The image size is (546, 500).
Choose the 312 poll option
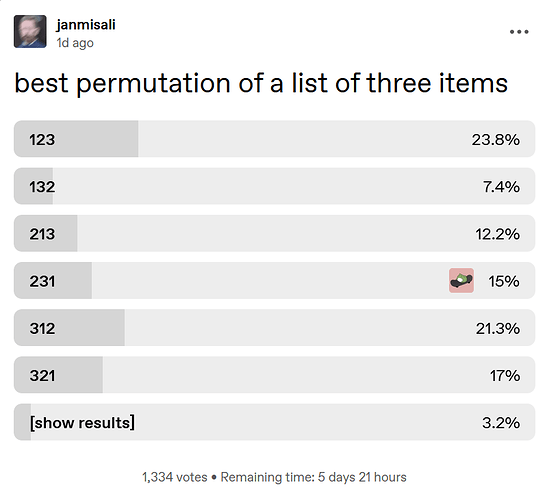coord(274,328)
